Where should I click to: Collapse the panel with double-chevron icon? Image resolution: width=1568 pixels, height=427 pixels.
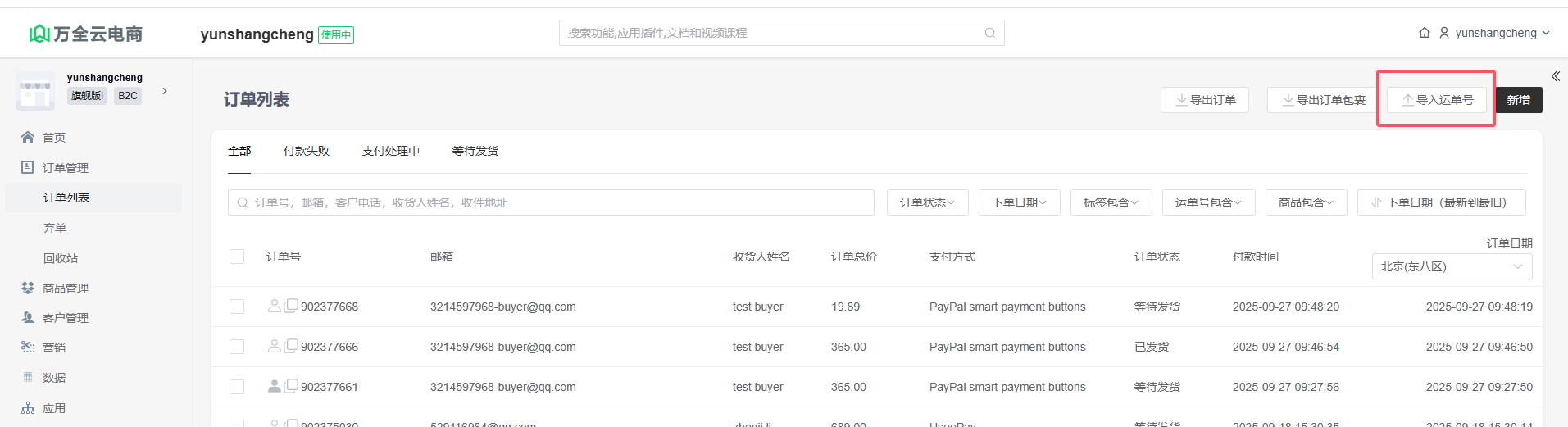pyautogui.click(x=1555, y=76)
